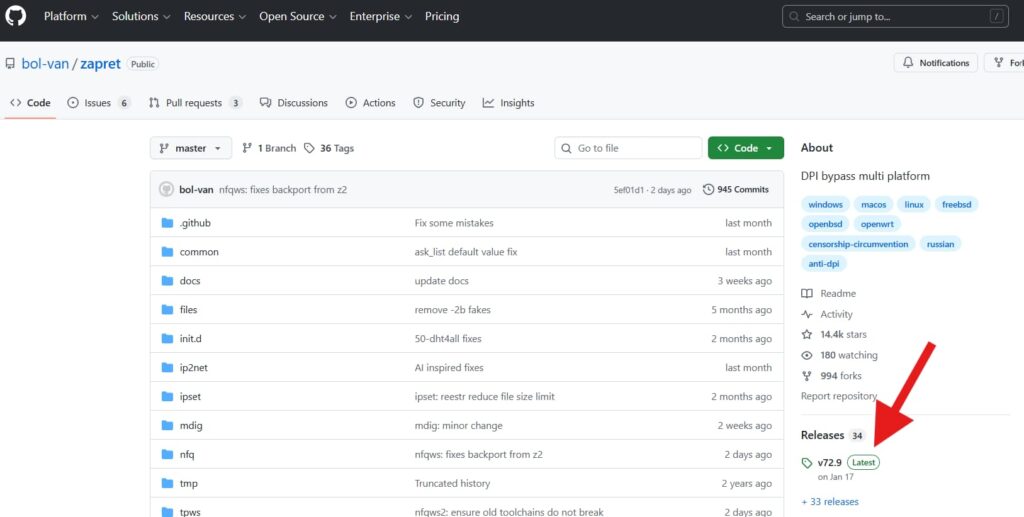Click the Go to file field
Viewport: 1024px width, 517px height.
[x=628, y=148]
